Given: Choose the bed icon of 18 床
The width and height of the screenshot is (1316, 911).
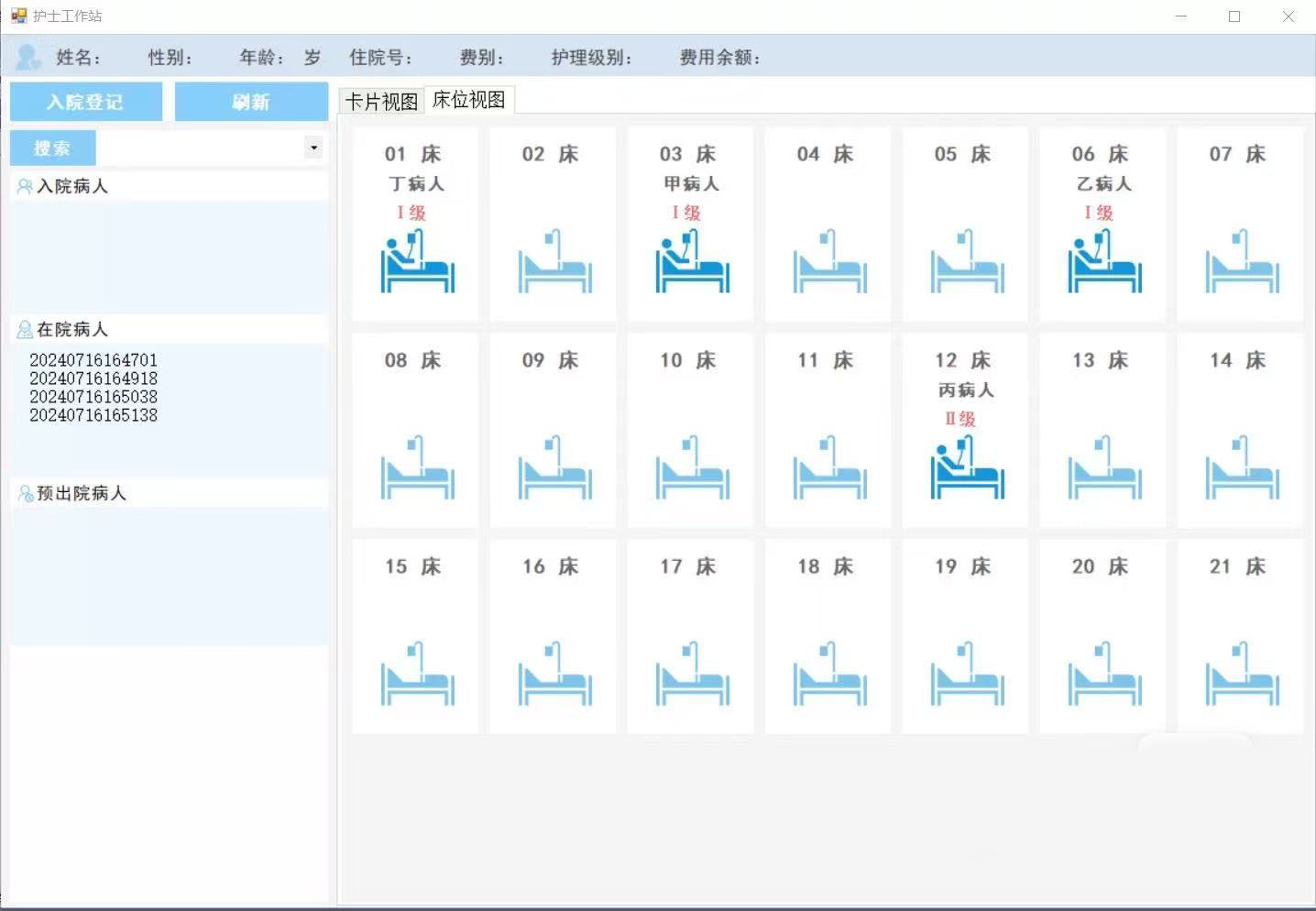Looking at the screenshot, I should click(x=829, y=674).
